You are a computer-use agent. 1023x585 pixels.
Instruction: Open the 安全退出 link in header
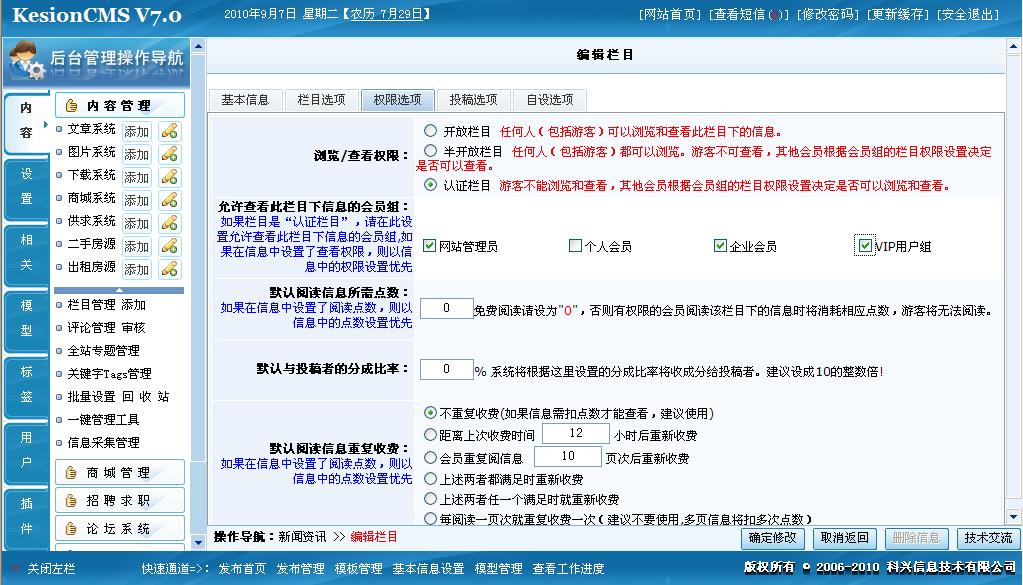click(968, 14)
